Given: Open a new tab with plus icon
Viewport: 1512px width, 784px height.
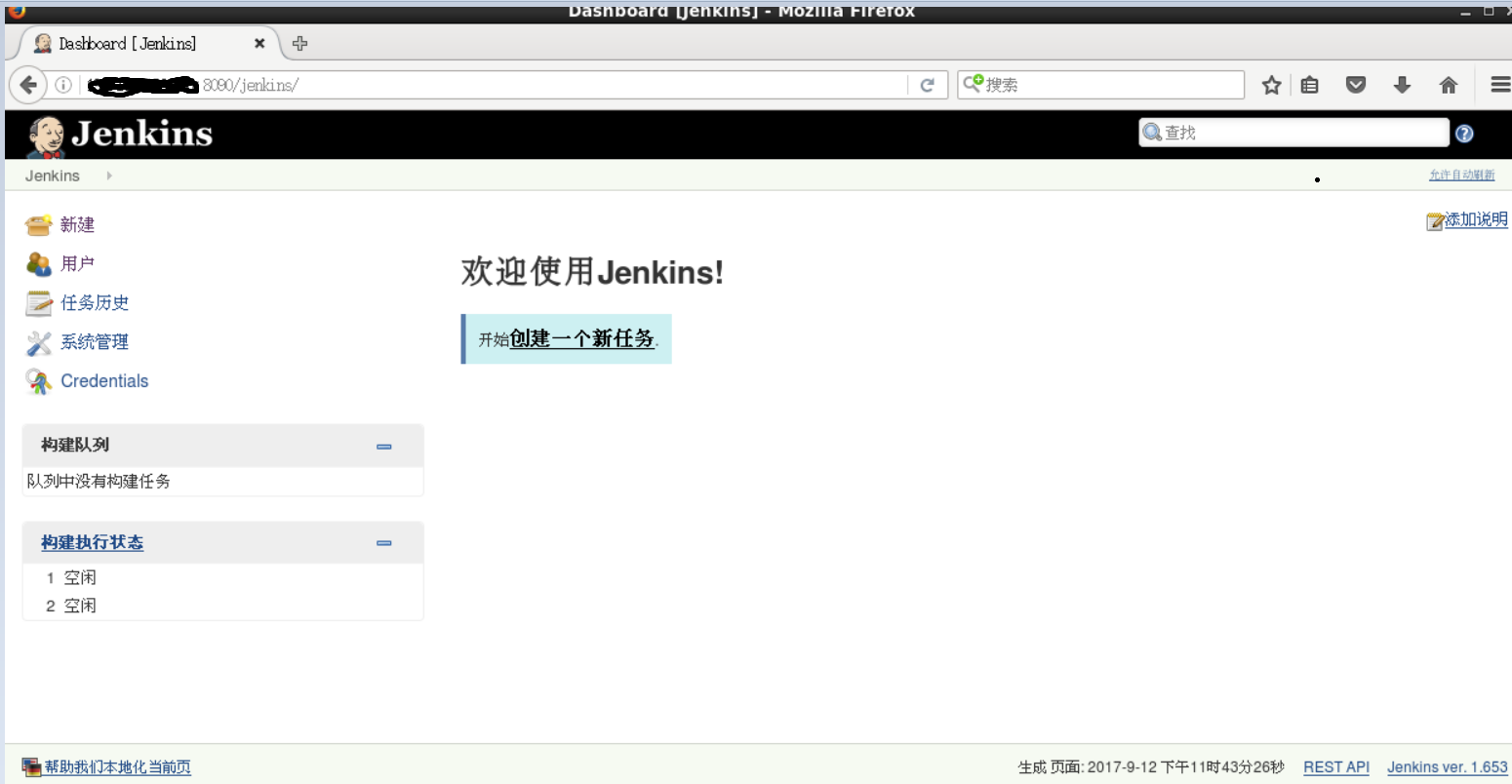Looking at the screenshot, I should click(300, 43).
